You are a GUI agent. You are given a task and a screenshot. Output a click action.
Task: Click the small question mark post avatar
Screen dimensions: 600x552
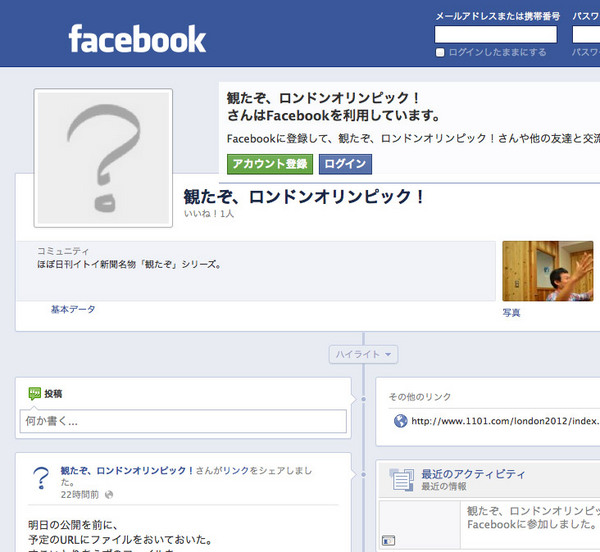[x=41, y=477]
